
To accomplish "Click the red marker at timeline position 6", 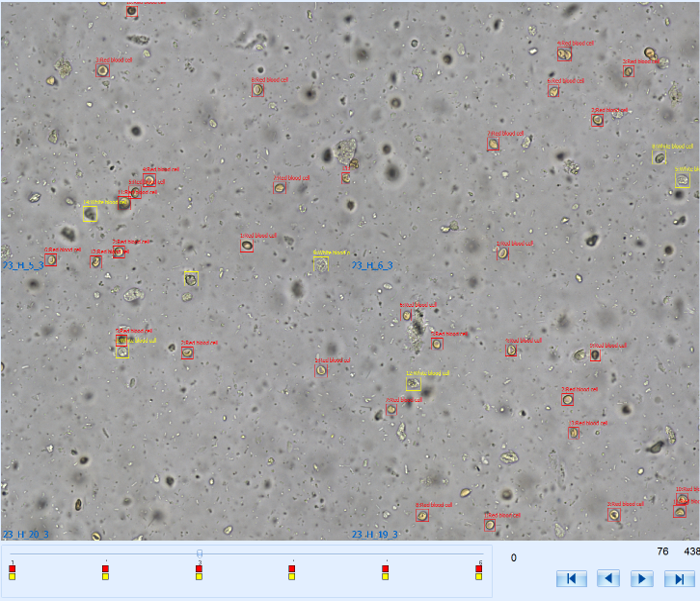I will click(x=479, y=568).
